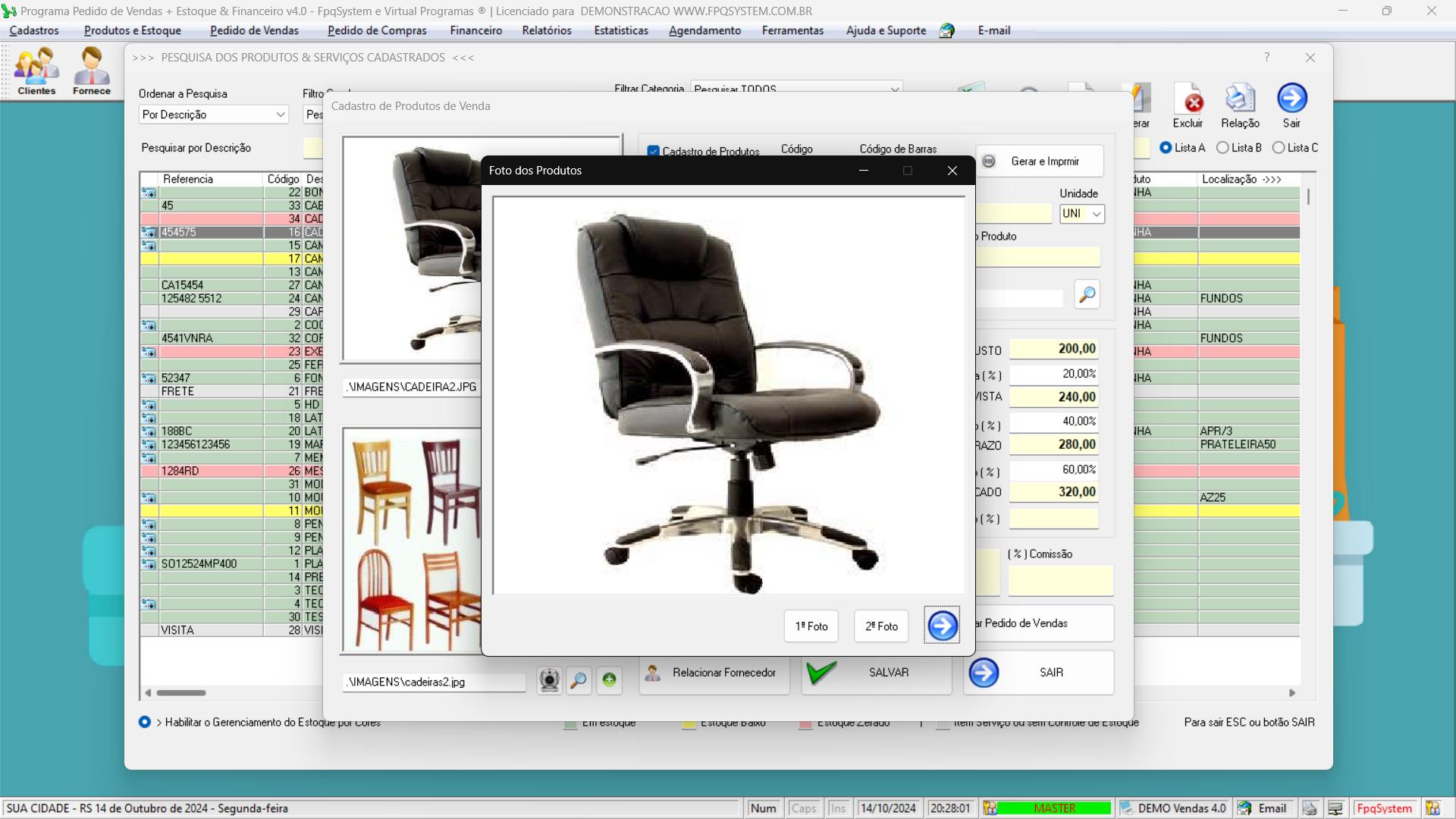Viewport: 1456px width, 819px height.
Task: Click the green circular add-image icon
Action: tap(609, 681)
